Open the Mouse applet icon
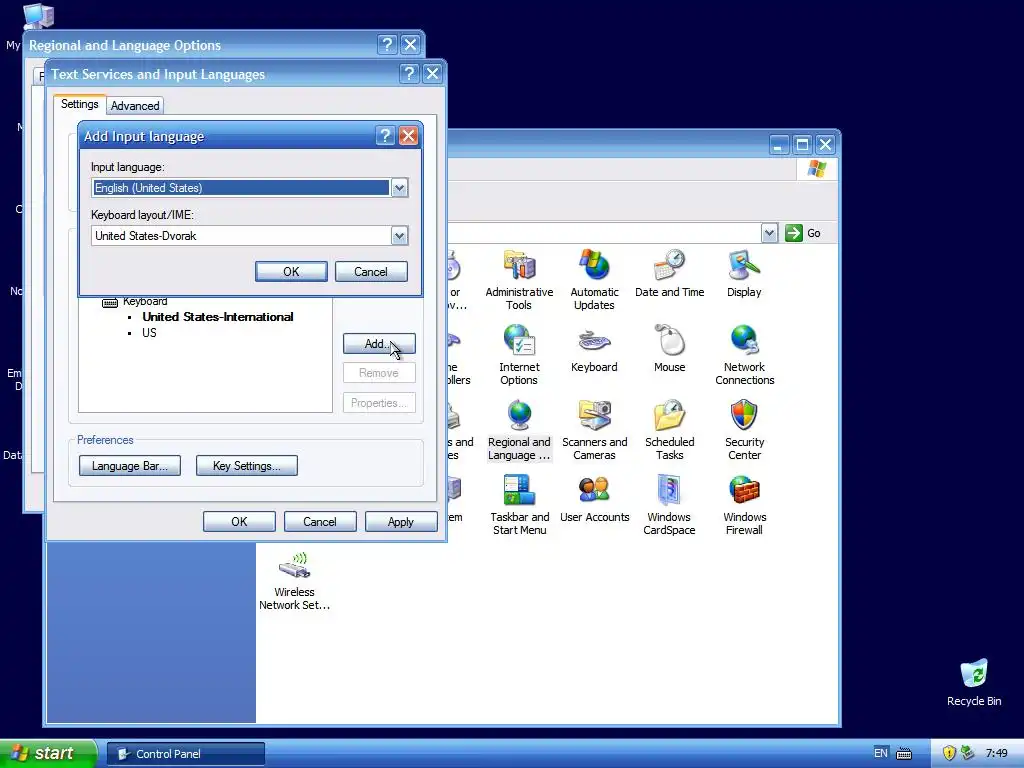1024x768 pixels. coord(669,348)
